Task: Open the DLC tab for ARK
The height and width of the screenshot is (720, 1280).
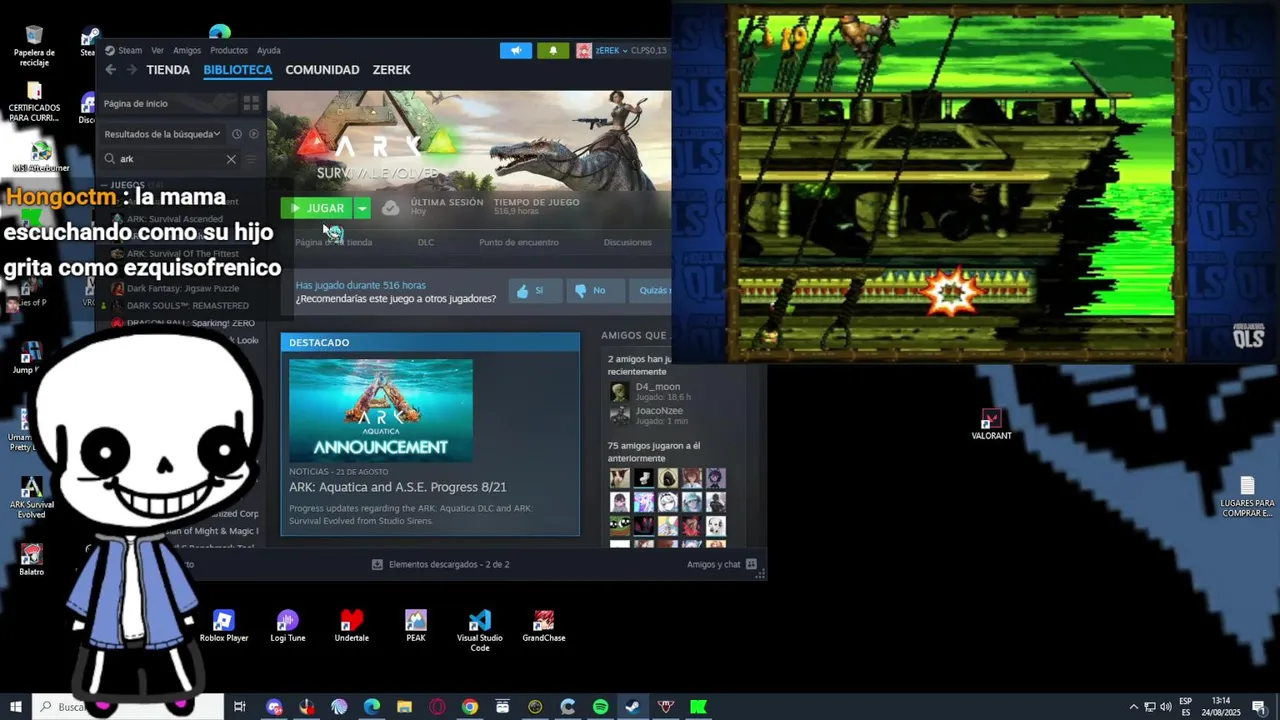Action: (x=426, y=242)
